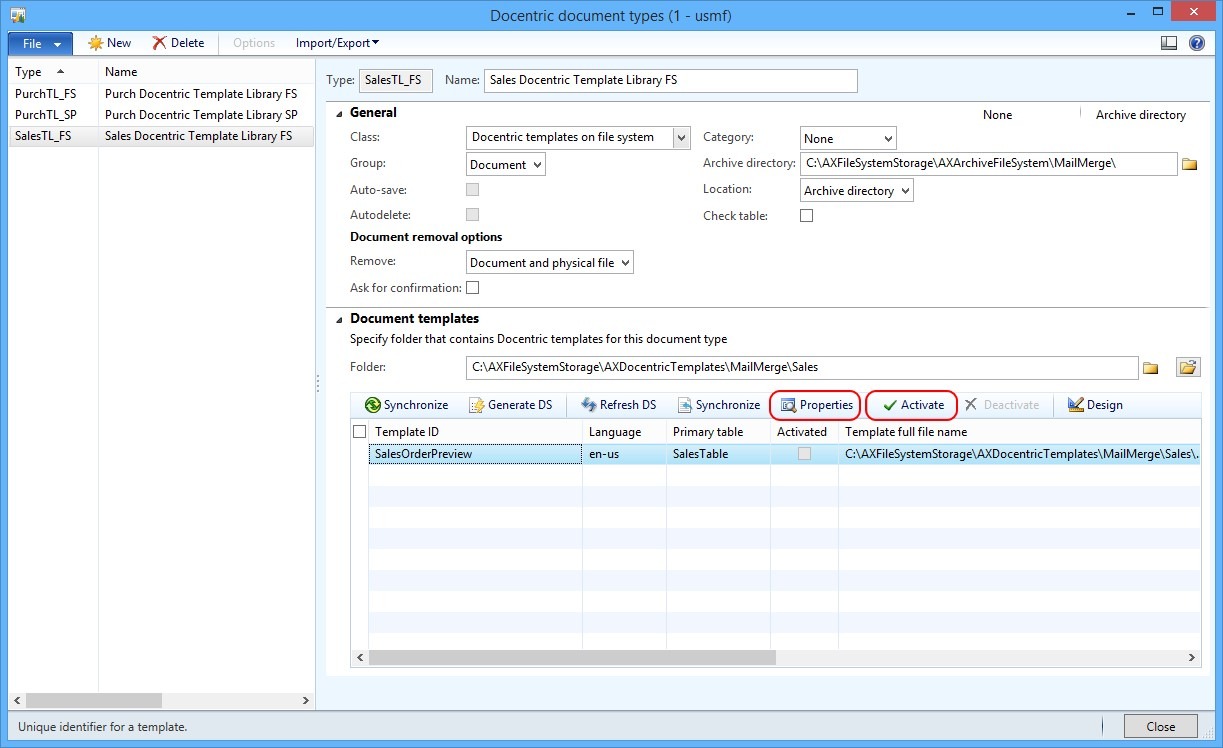Image resolution: width=1223 pixels, height=748 pixels.
Task: Toggle Activated checkbox for SalesOrderPreview
Action: tap(804, 454)
